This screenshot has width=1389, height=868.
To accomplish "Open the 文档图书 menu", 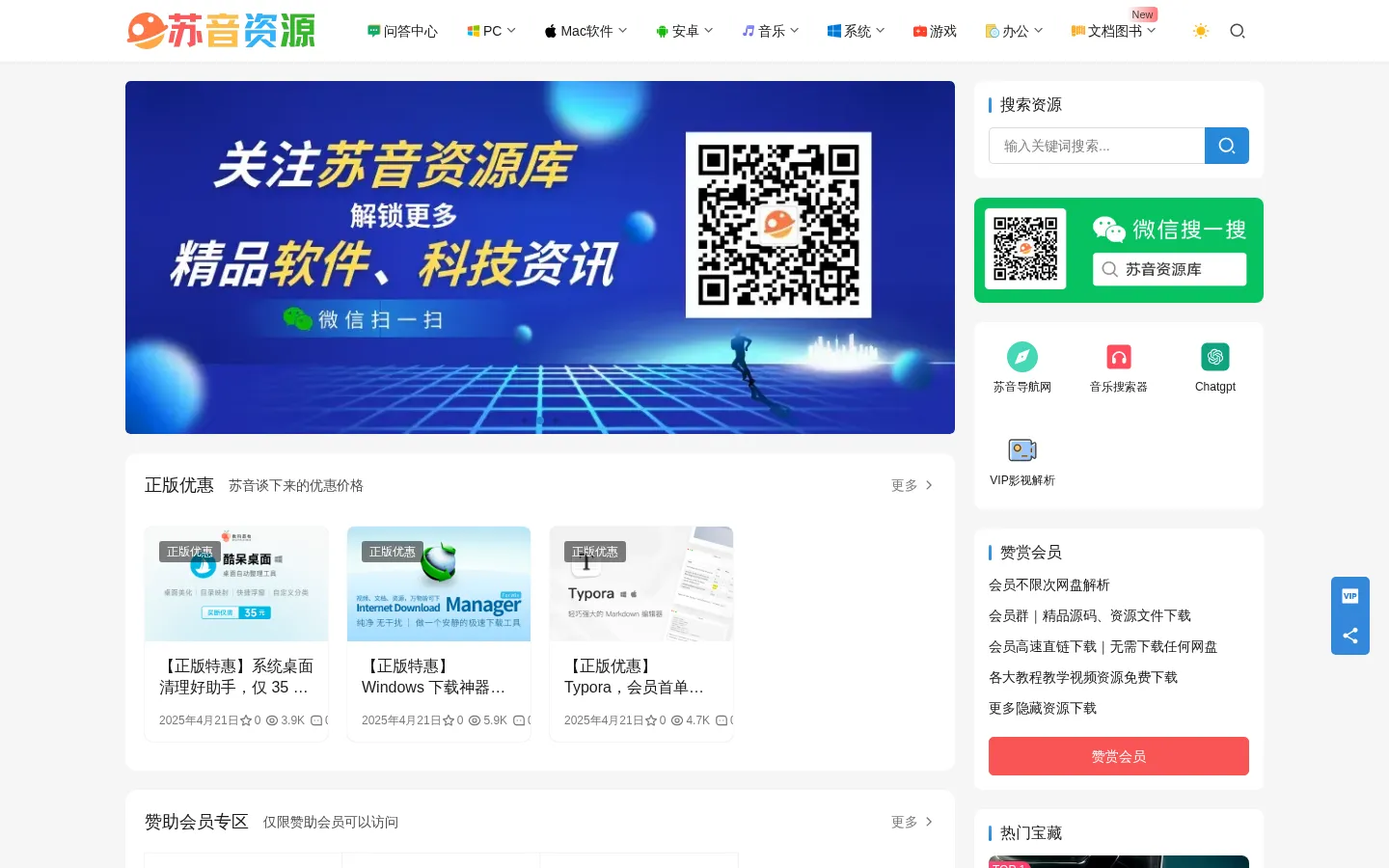I will click(1113, 31).
